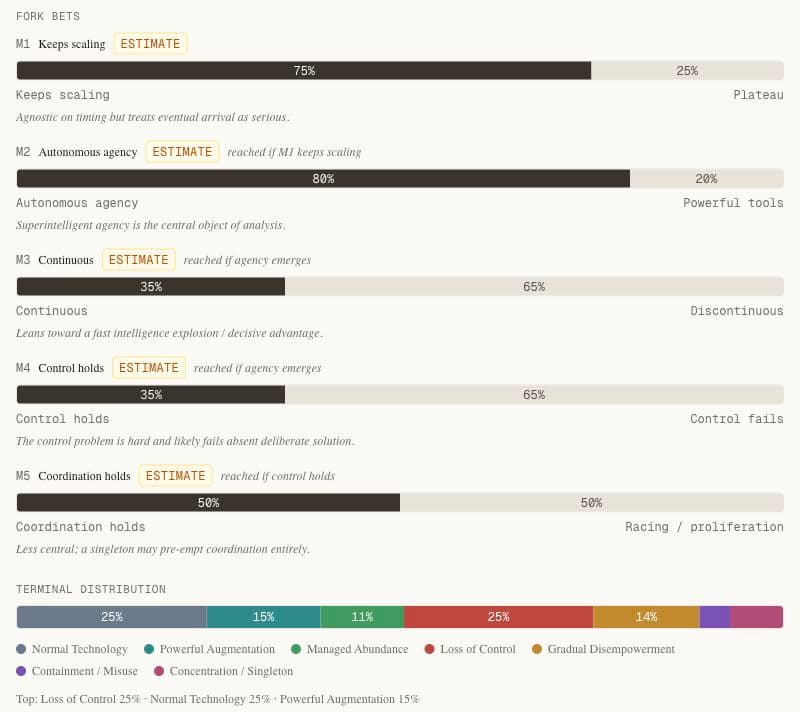The width and height of the screenshot is (800, 712).
Task: Click the 65% Control fails bar segment
Action: coord(534,395)
